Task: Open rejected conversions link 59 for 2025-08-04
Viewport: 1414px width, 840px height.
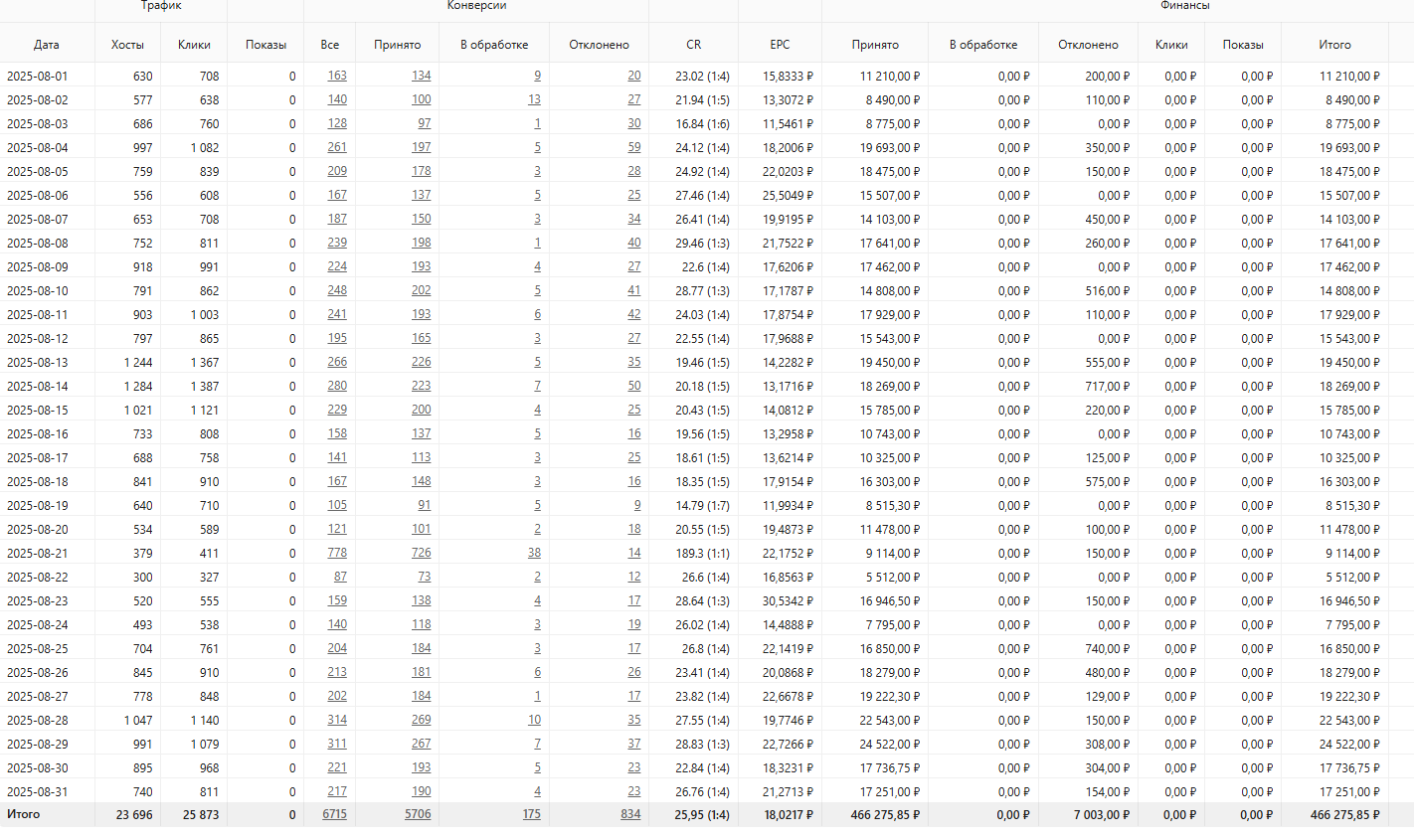Action: pyautogui.click(x=633, y=147)
